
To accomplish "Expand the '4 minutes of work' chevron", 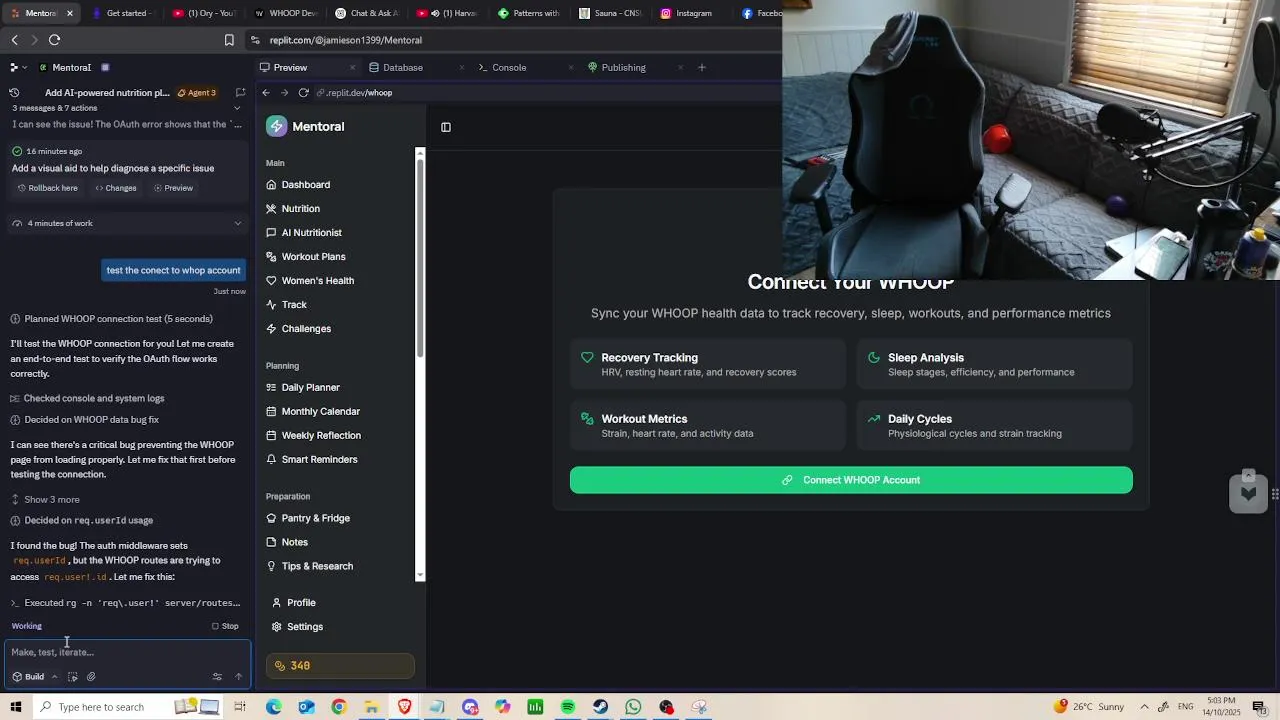I will [x=237, y=223].
